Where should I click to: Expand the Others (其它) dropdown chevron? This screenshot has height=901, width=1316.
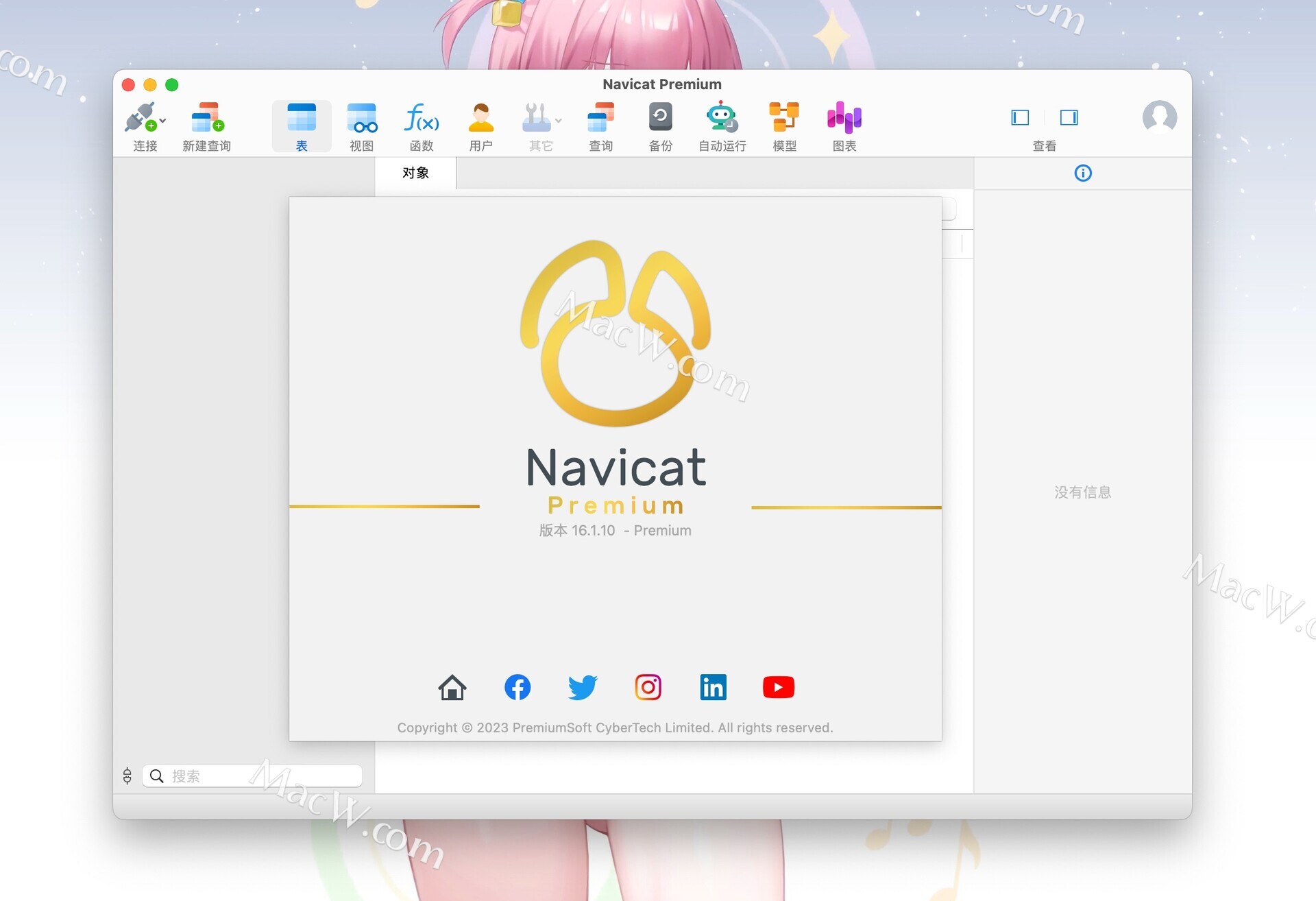pos(559,121)
